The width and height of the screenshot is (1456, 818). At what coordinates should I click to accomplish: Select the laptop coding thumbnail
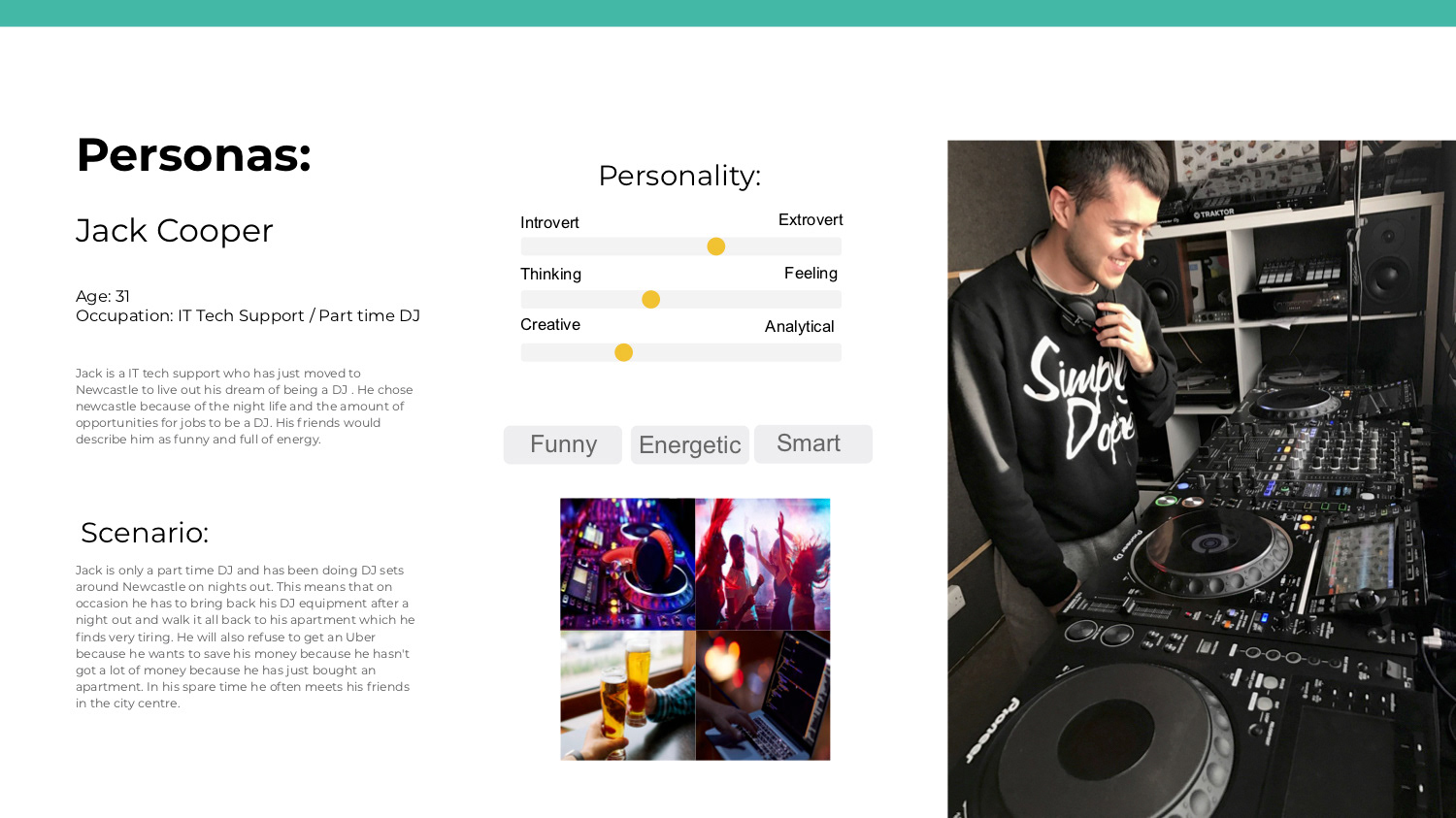pos(763,695)
